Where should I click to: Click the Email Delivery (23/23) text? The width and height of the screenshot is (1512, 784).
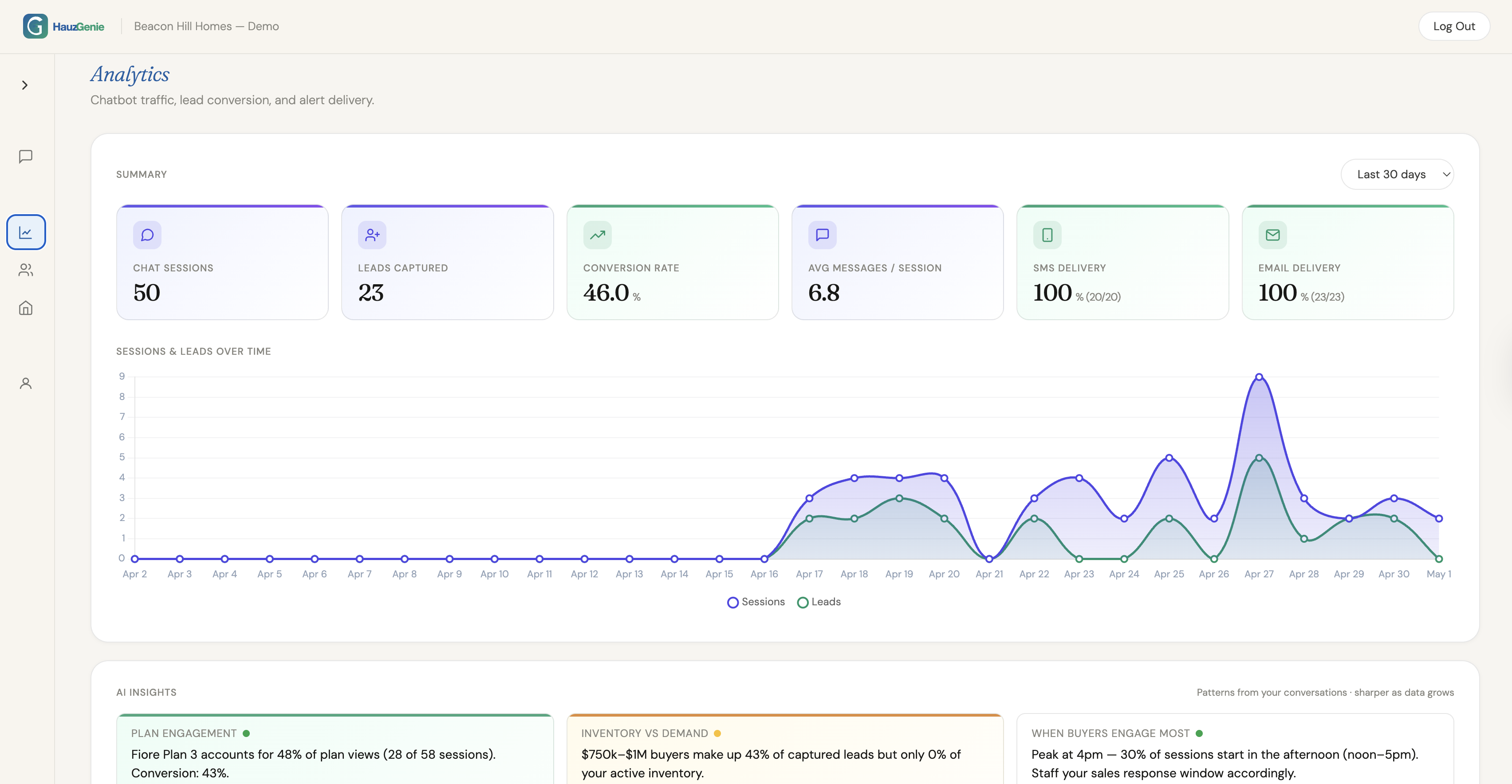click(x=1328, y=297)
